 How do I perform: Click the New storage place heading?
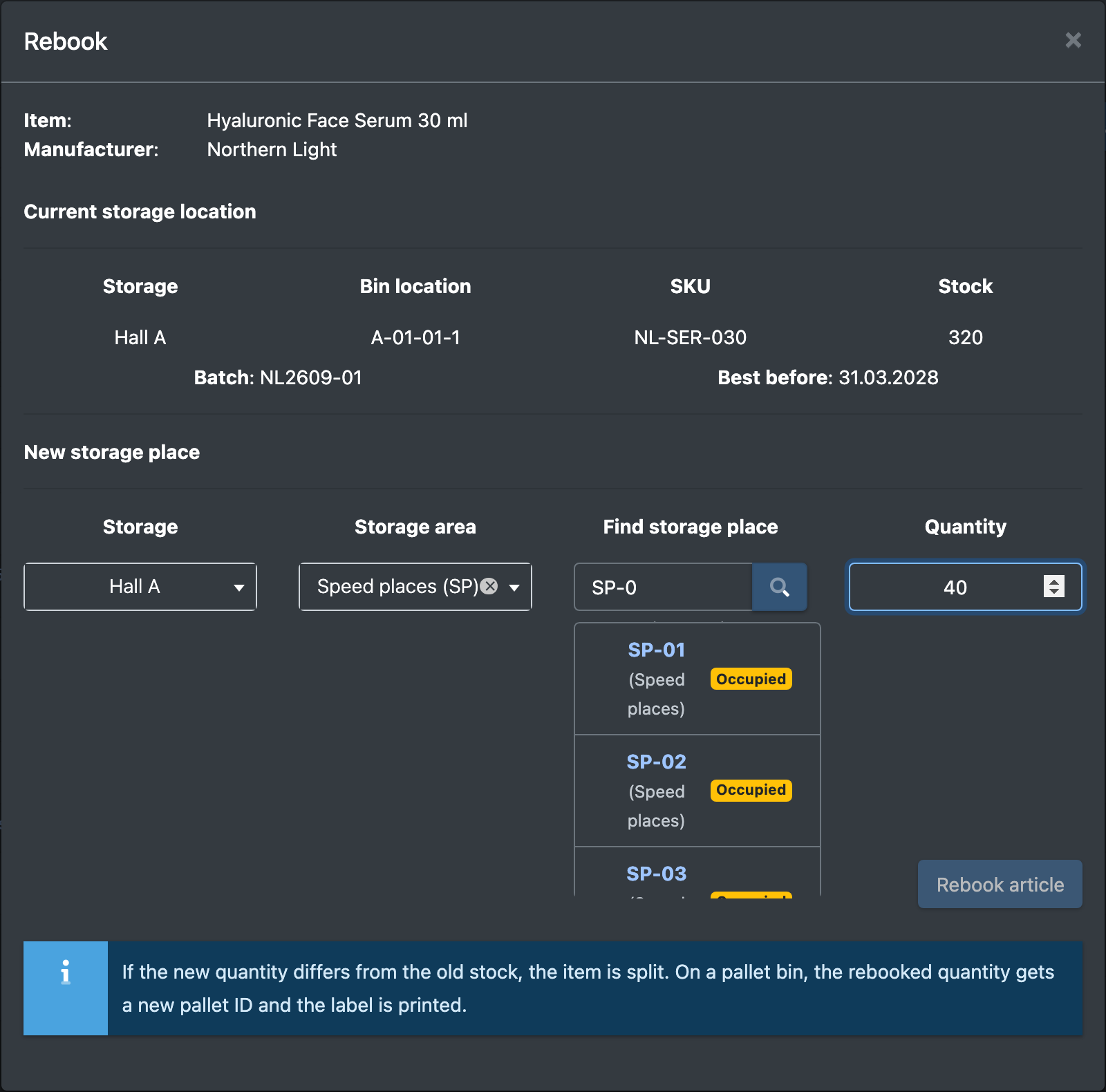(x=112, y=452)
